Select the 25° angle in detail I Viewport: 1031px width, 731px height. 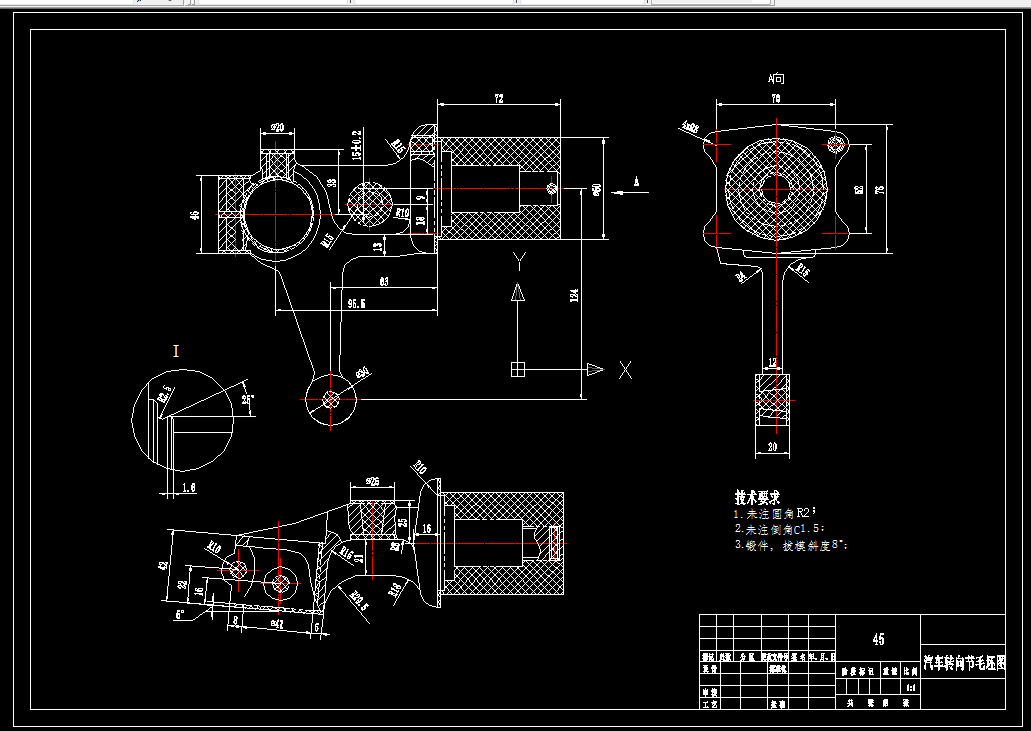coord(248,399)
